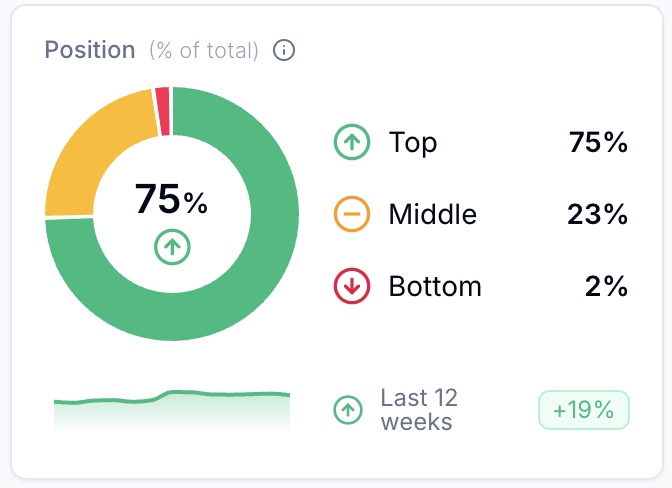Click the info icon beside Position title

(285, 50)
